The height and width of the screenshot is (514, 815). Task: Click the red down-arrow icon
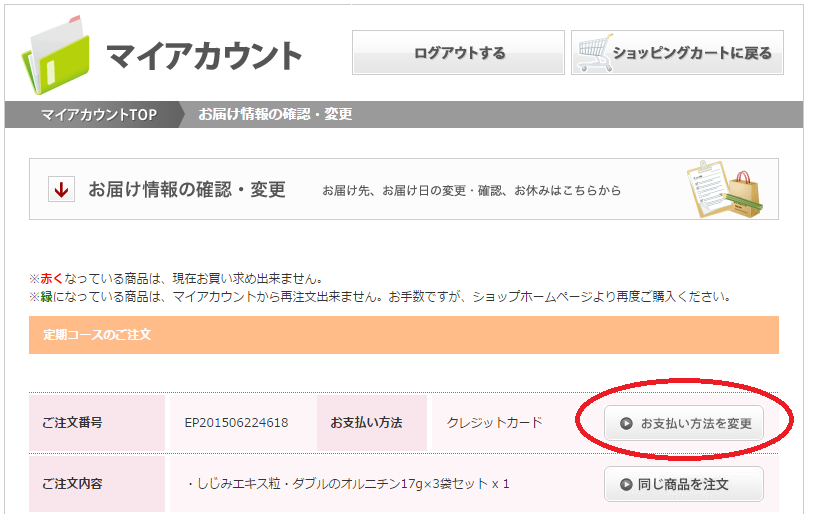tap(61, 189)
